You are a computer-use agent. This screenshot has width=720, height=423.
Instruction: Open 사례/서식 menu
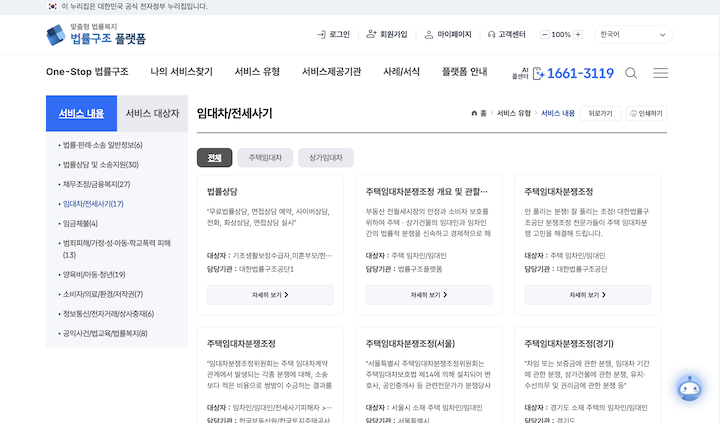[401, 72]
